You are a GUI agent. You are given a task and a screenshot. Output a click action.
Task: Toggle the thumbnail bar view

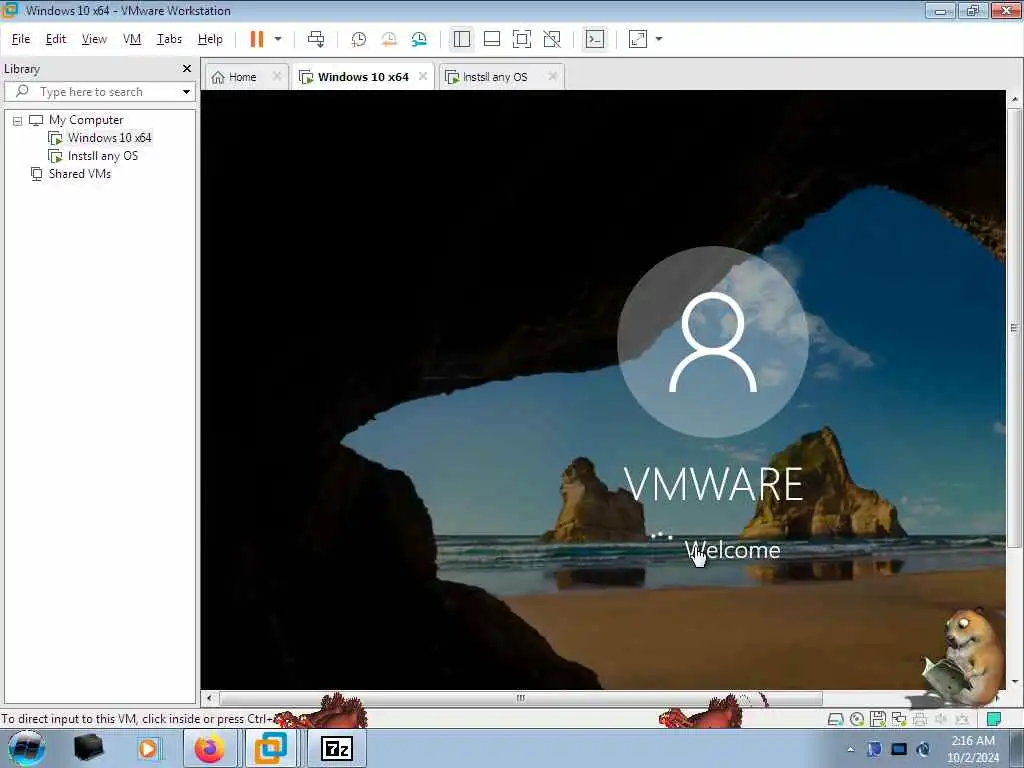pos(492,39)
